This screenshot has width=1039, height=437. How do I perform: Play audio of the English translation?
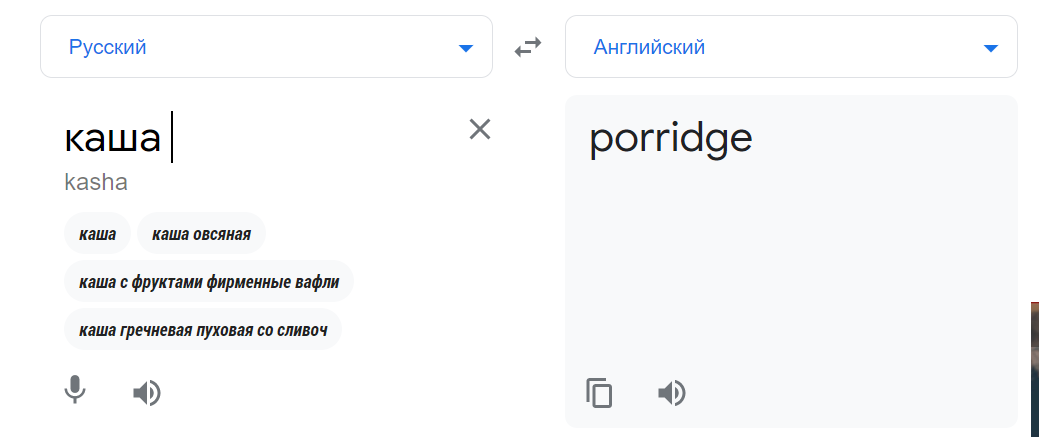pos(672,393)
